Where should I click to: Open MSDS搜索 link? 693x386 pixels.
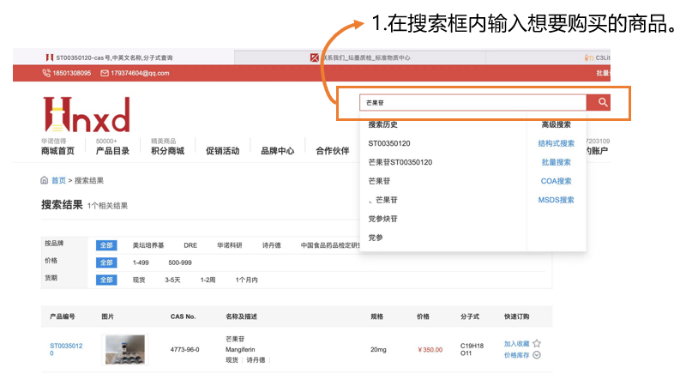pos(556,200)
